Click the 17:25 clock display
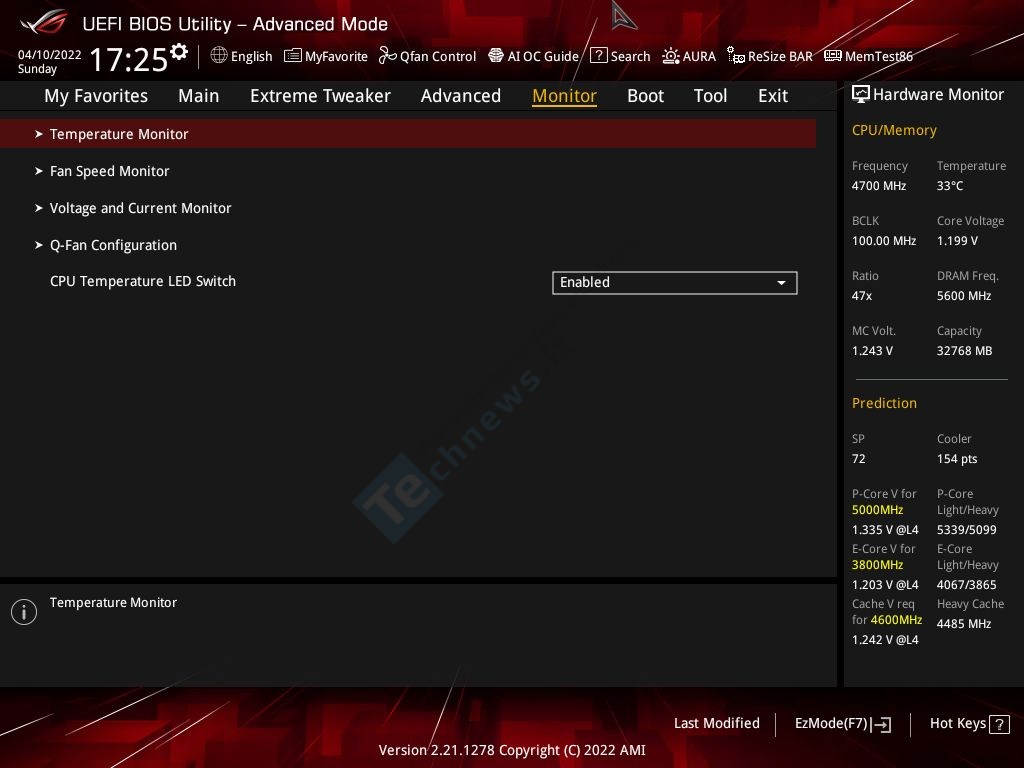The width and height of the screenshot is (1024, 768). (x=129, y=59)
